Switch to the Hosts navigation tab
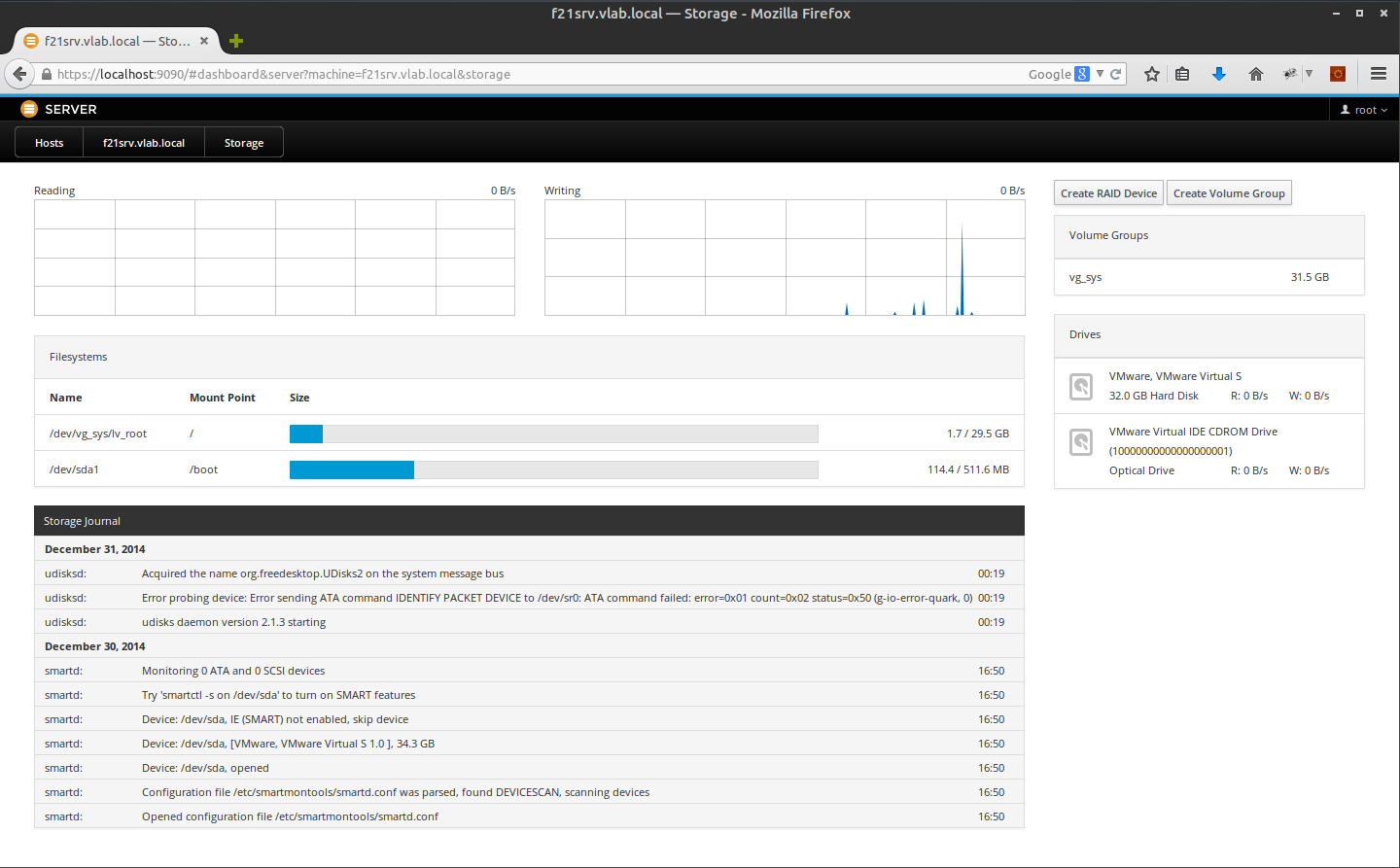Screen dimensions: 1400x868 50,143
